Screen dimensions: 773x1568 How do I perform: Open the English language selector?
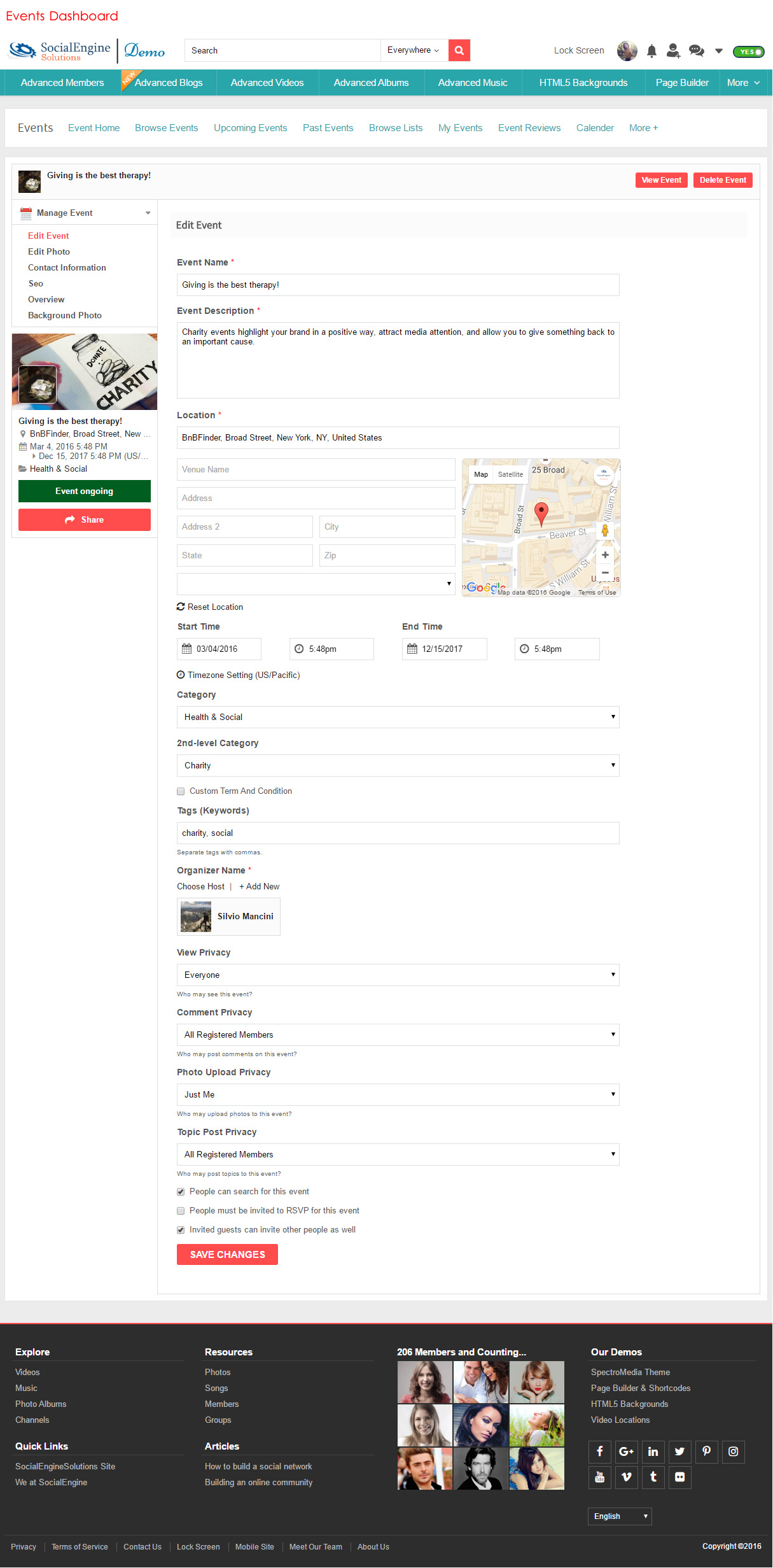620,1516
